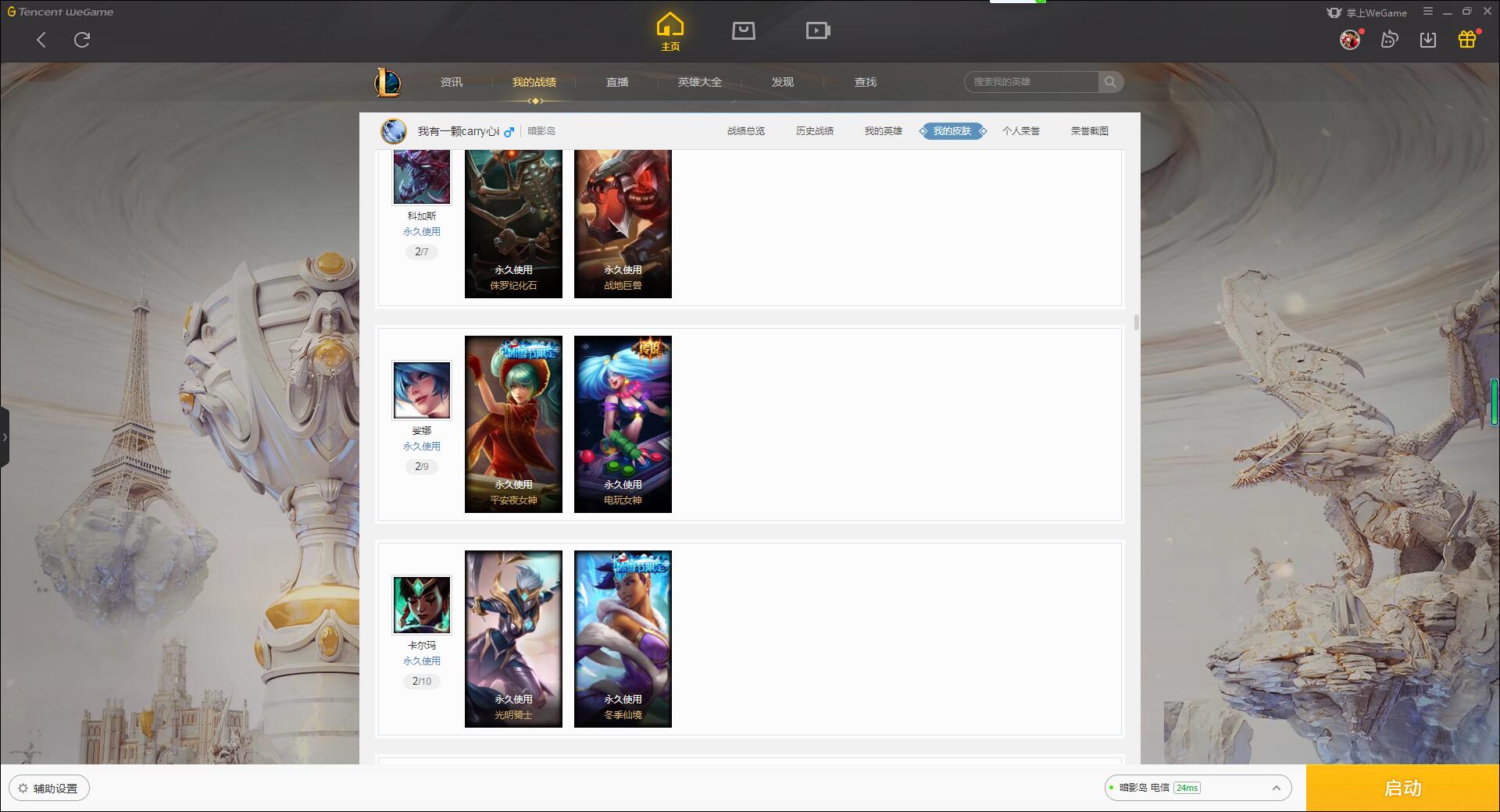
Task: Click the search magnifier button
Action: pyautogui.click(x=1110, y=82)
